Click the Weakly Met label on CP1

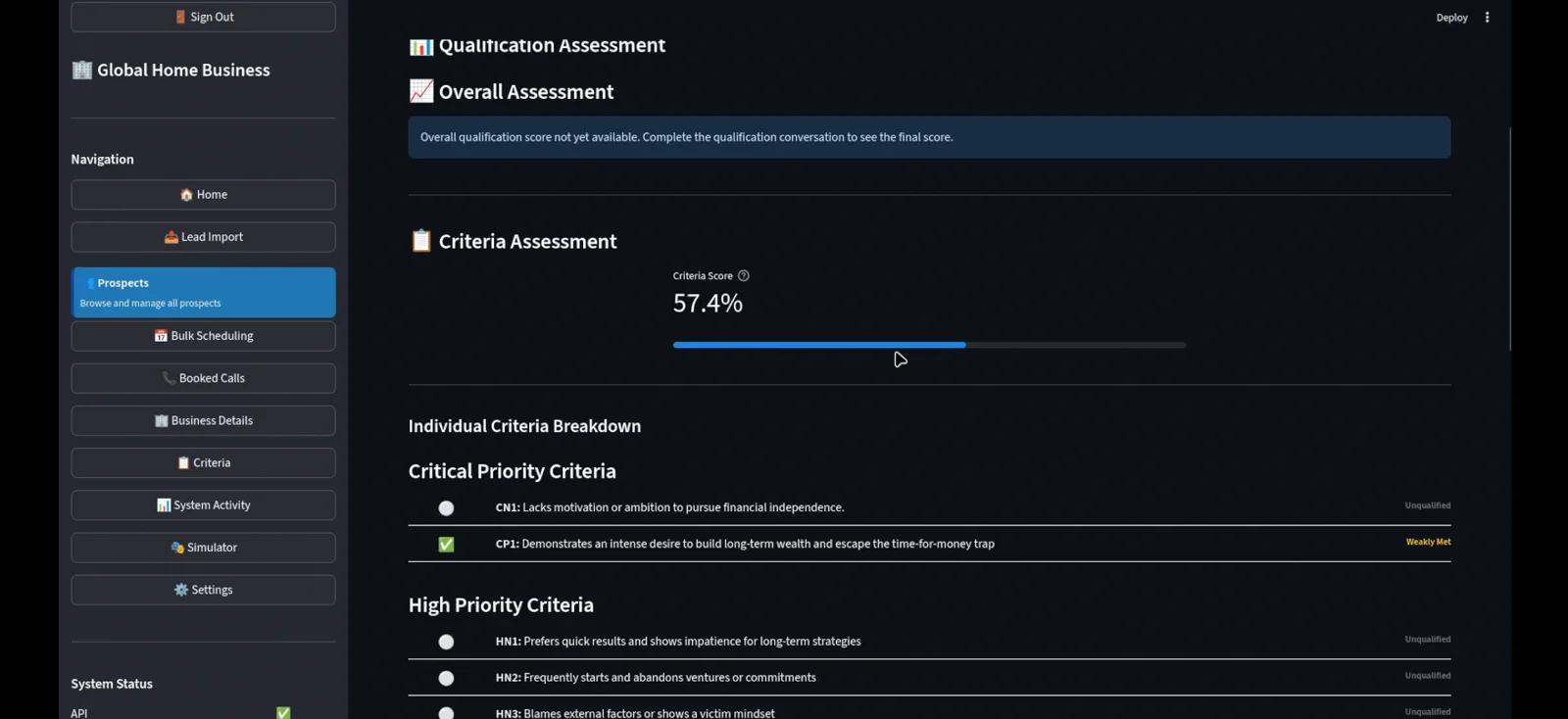[1428, 542]
